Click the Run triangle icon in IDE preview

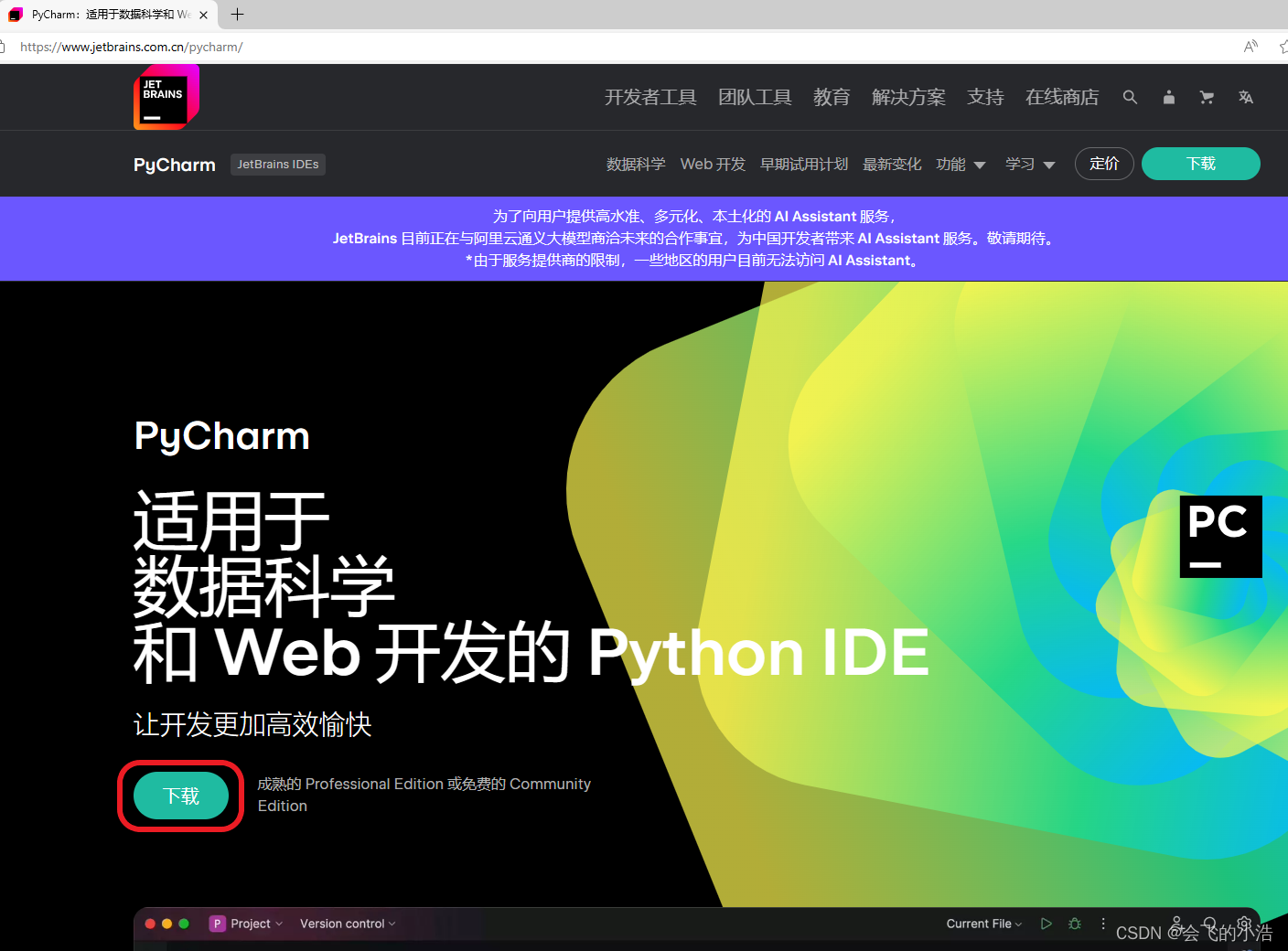(x=1046, y=924)
